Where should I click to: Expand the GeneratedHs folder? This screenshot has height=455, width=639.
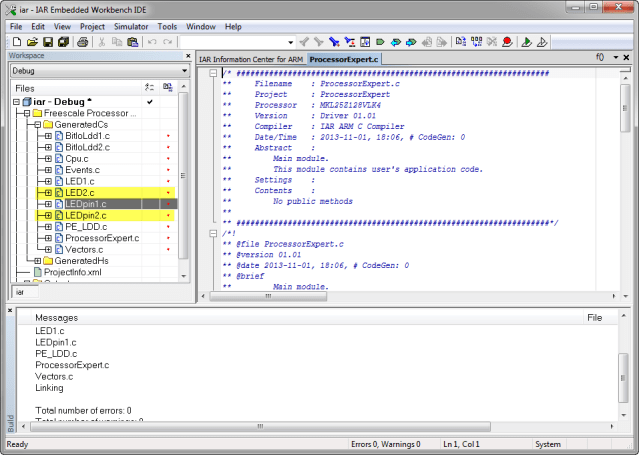[35, 260]
